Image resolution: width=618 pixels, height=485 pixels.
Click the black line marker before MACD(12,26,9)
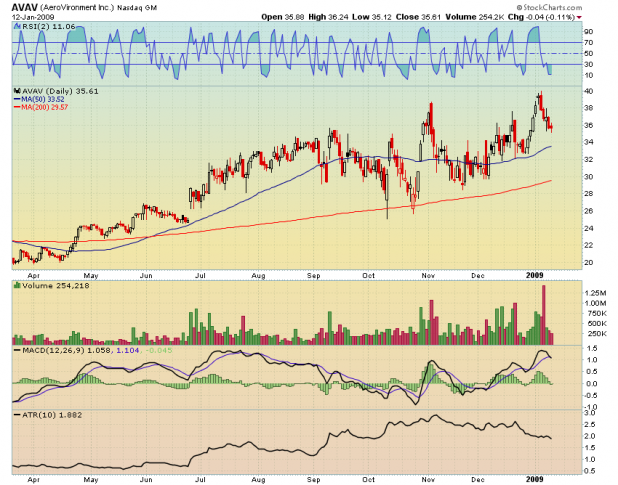17,350
